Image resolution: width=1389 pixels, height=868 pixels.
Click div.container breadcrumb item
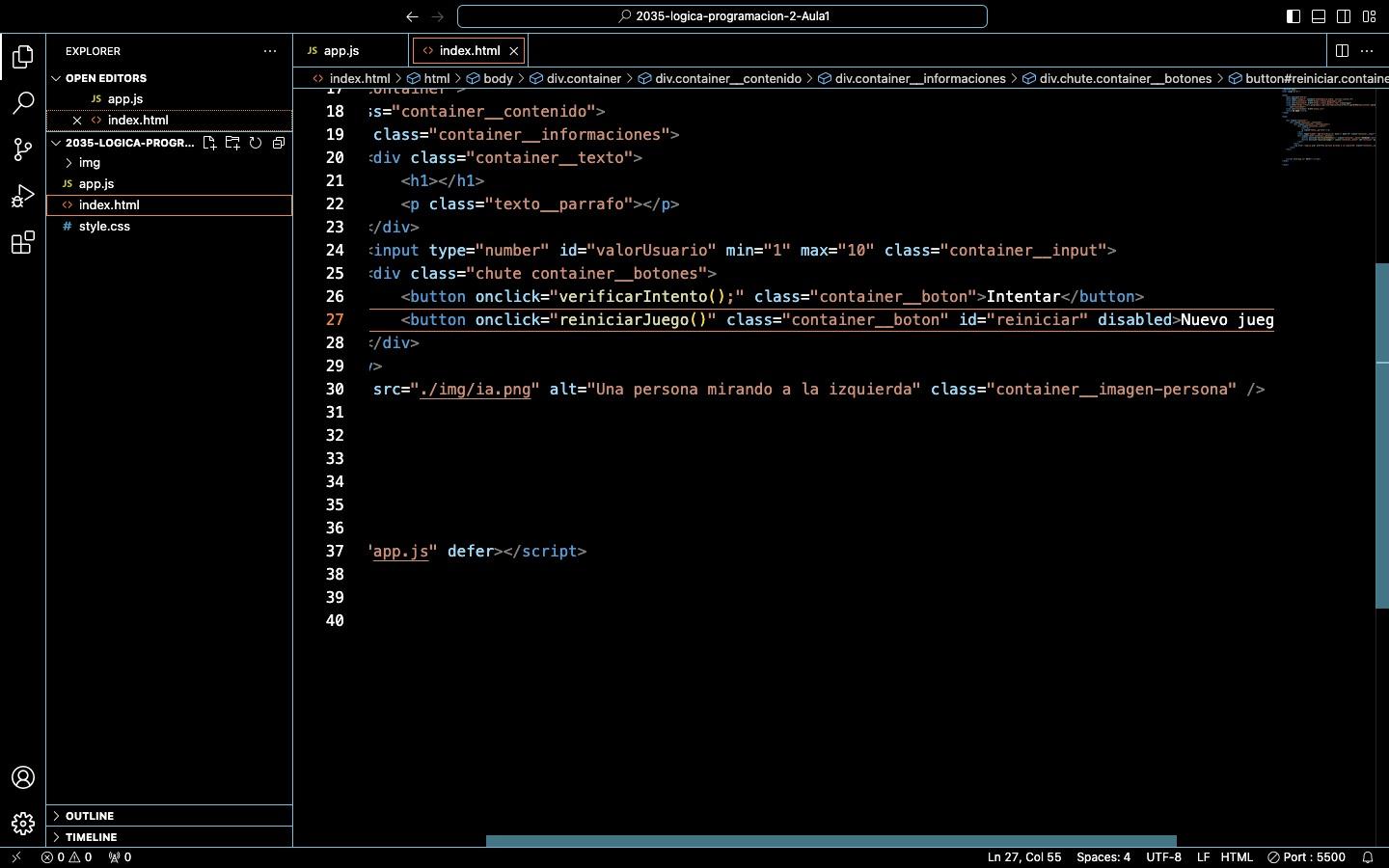(576, 79)
